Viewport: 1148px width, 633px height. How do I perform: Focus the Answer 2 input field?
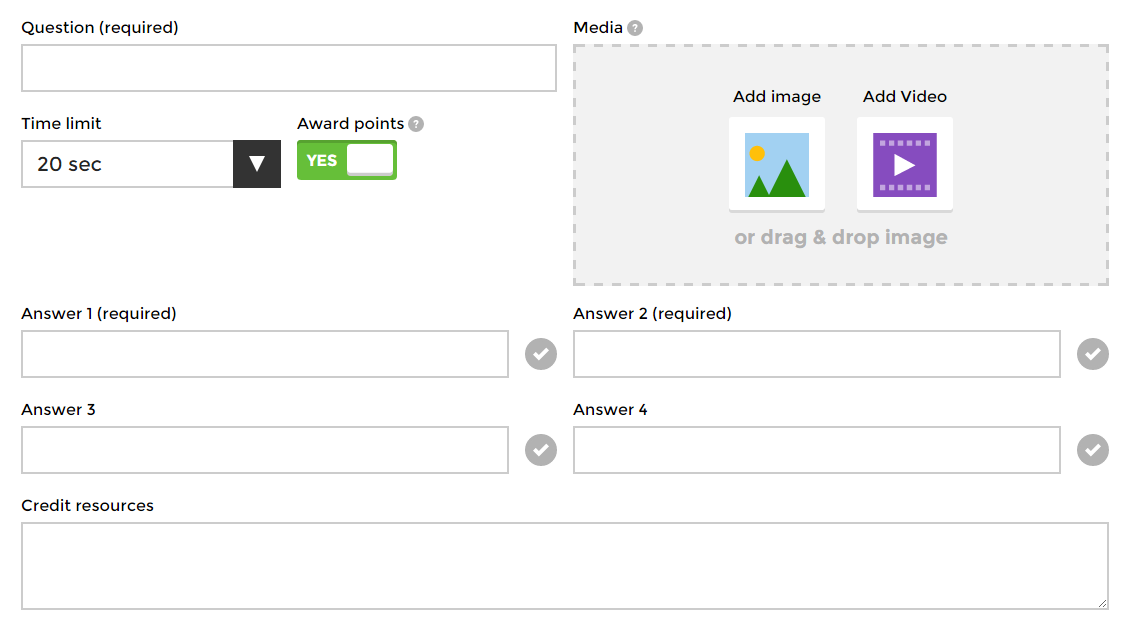(x=817, y=354)
